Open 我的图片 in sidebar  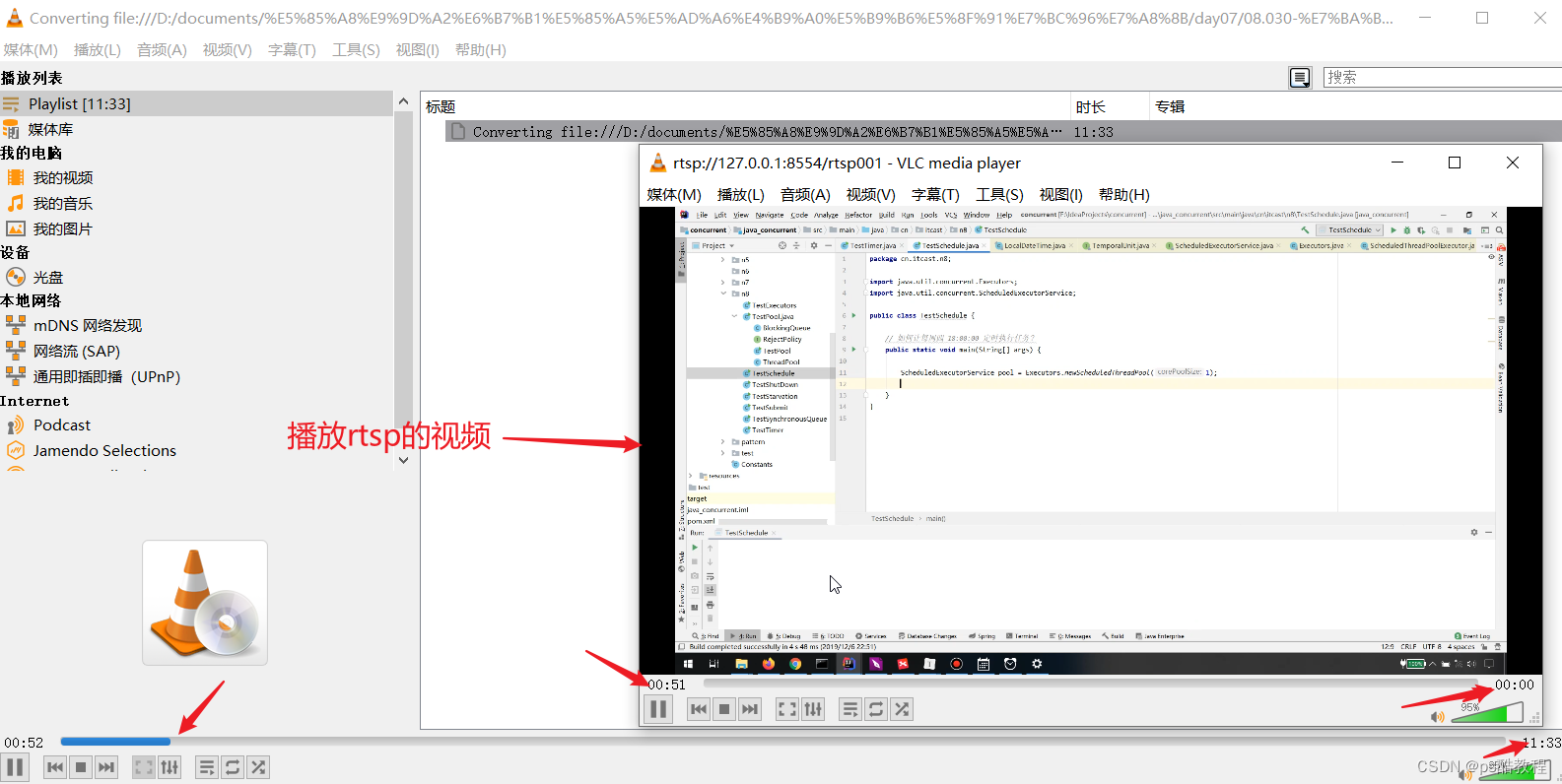(x=63, y=229)
